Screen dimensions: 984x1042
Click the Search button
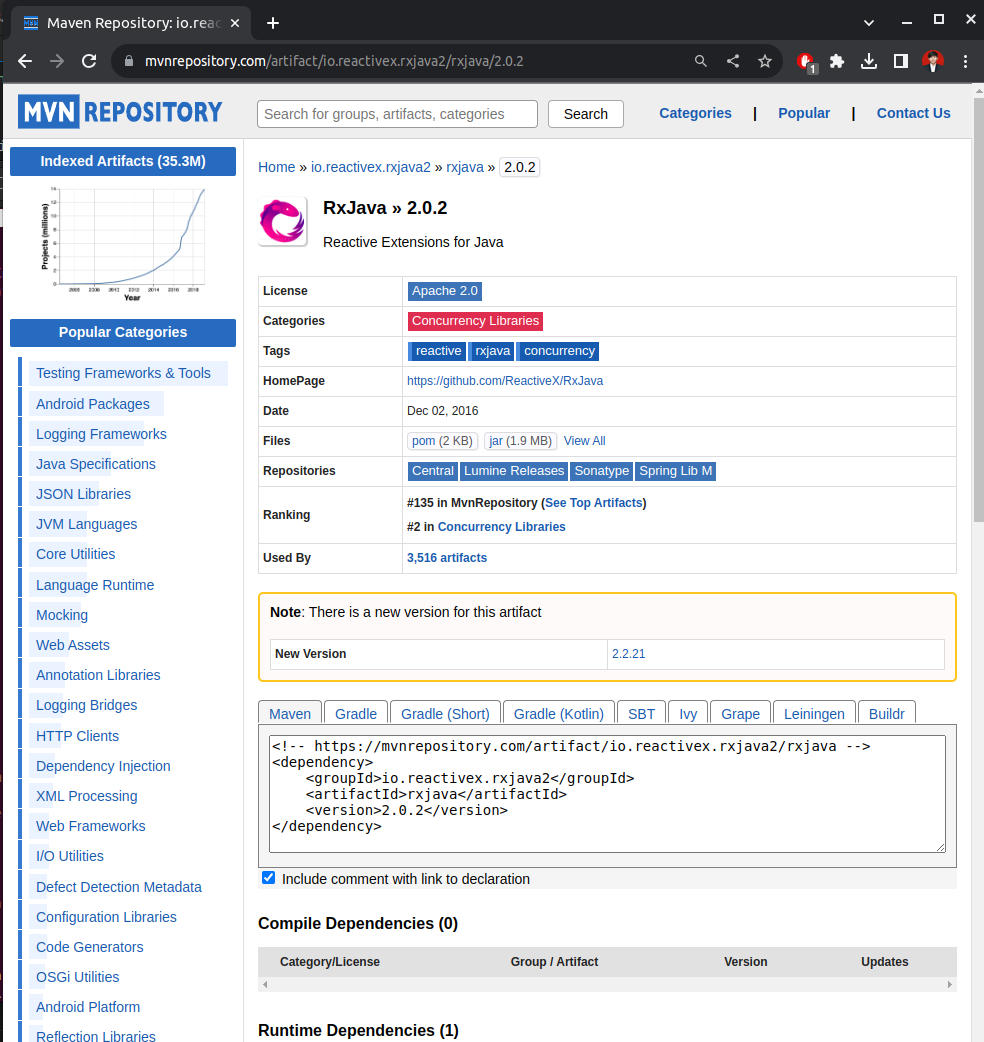pyautogui.click(x=585, y=114)
